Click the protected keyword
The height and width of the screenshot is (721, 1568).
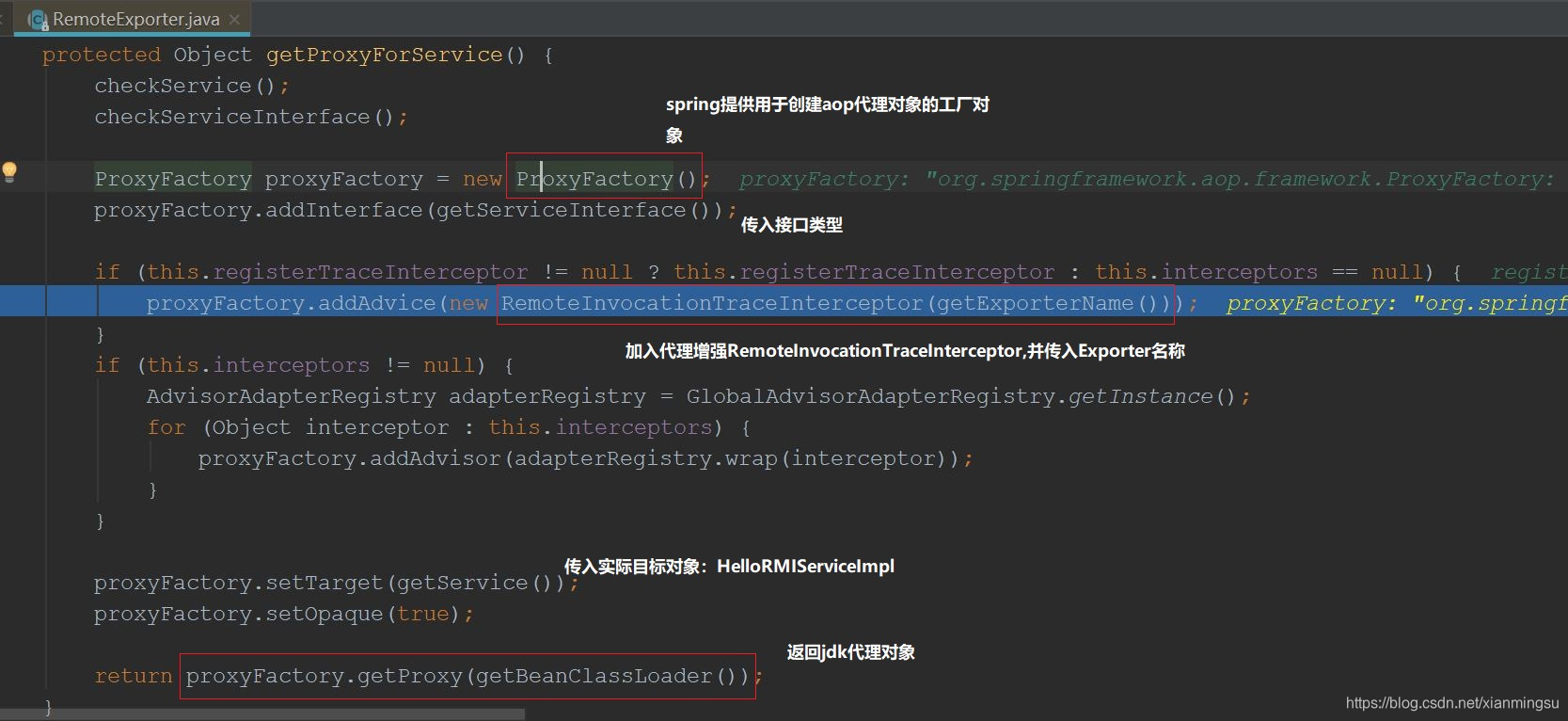(101, 55)
